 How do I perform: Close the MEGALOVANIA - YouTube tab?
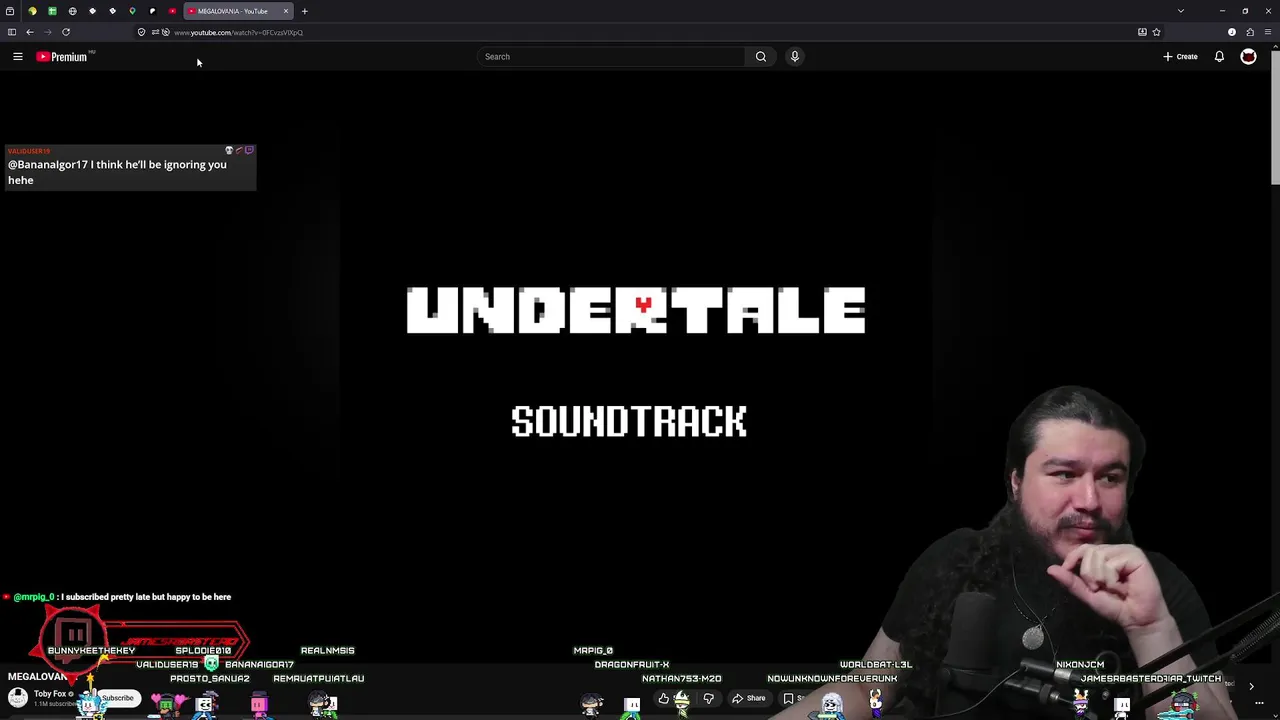tap(285, 11)
